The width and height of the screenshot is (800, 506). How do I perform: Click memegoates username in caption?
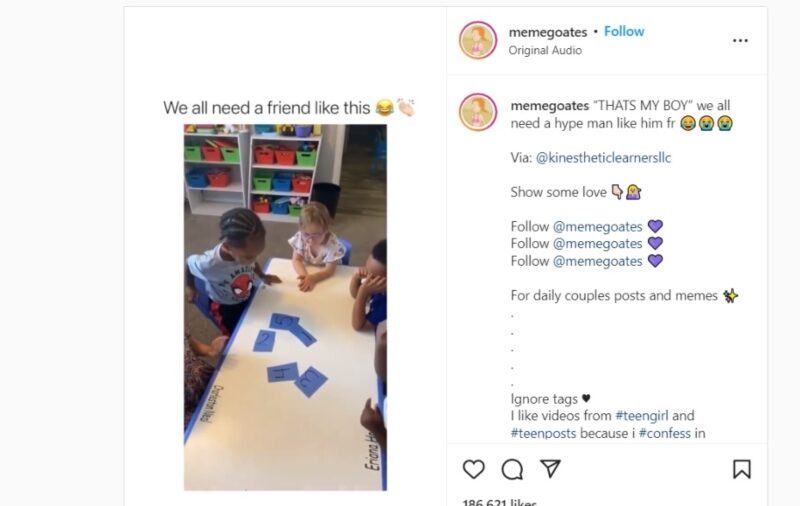[547, 104]
